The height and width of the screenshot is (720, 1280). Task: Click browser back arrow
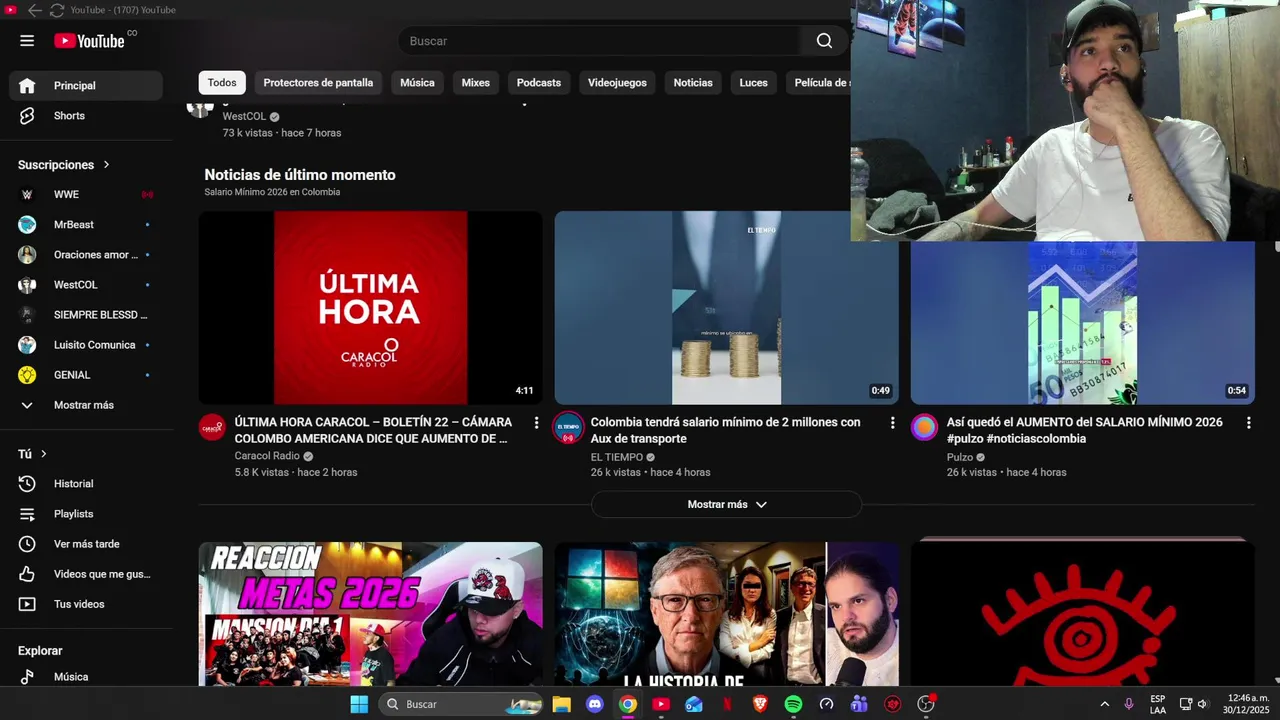35,10
